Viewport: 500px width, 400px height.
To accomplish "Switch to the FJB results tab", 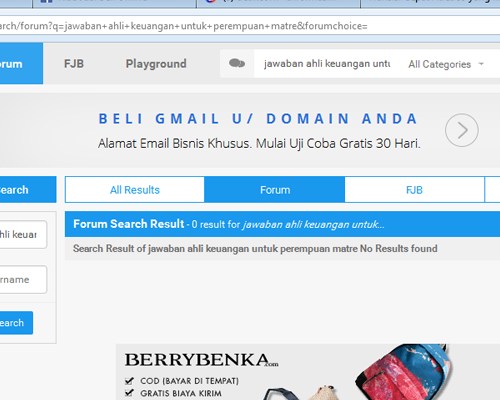I will point(414,190).
